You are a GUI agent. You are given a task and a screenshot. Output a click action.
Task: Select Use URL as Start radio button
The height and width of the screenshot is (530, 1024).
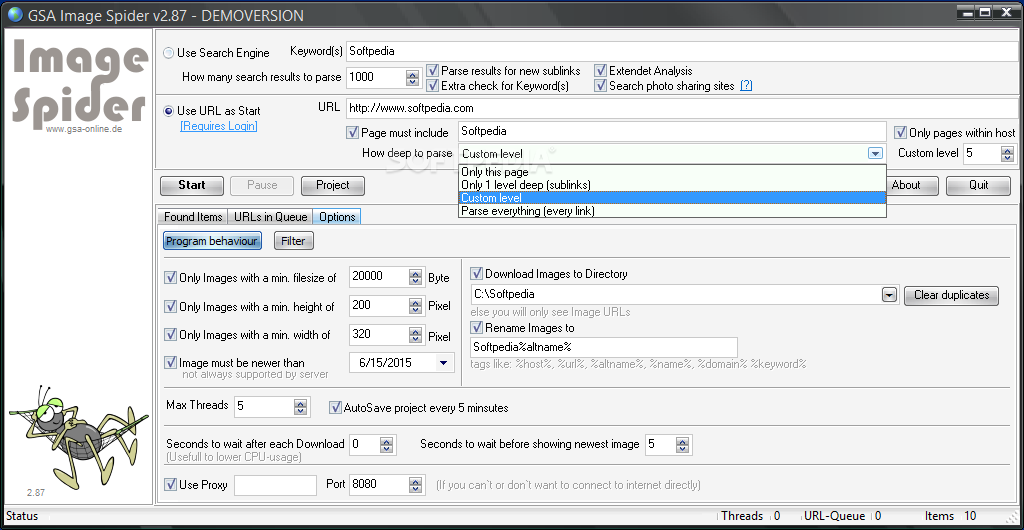pyautogui.click(x=168, y=111)
